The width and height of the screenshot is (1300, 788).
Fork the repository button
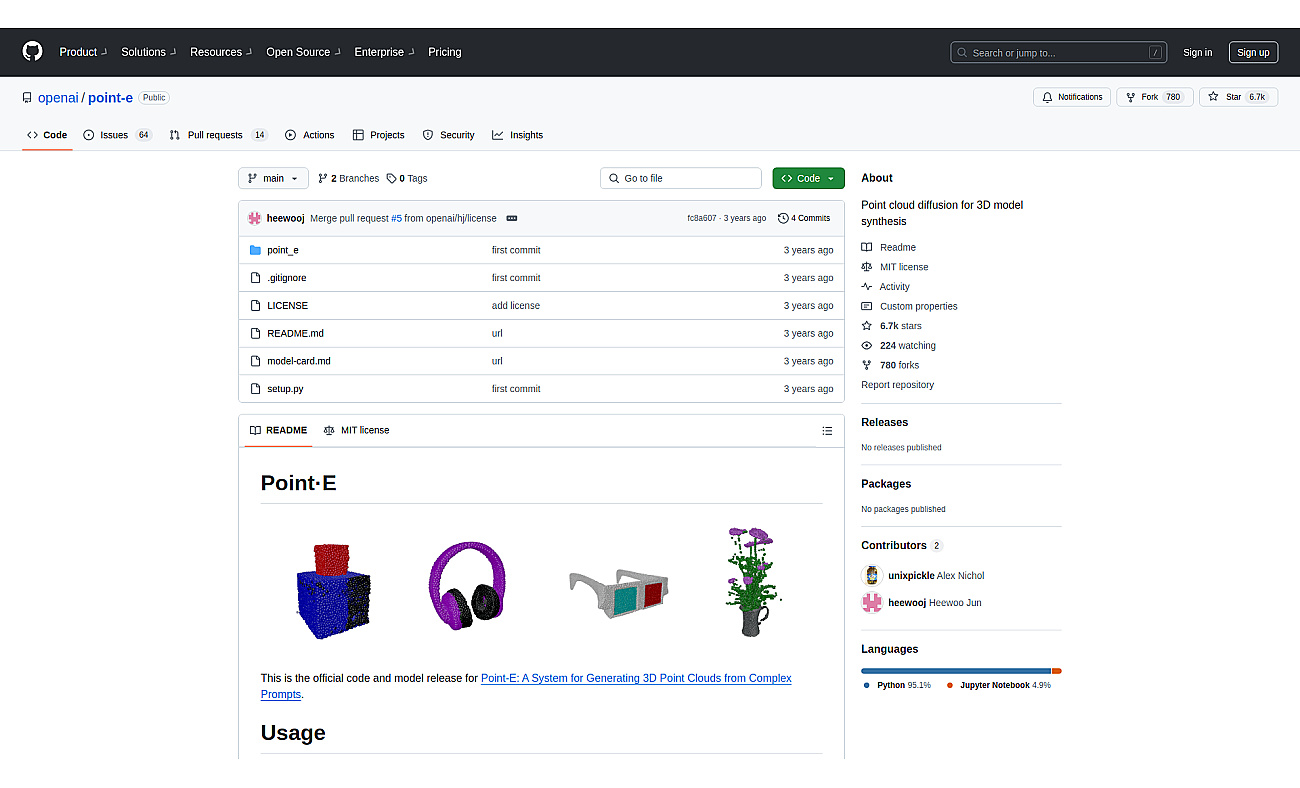(1153, 97)
